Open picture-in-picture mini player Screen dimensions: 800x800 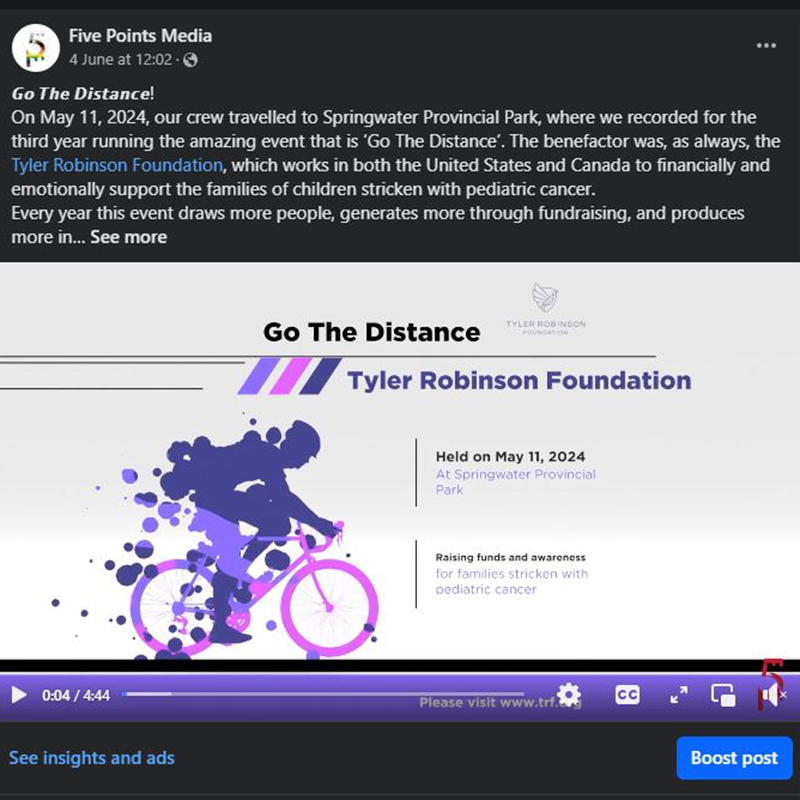(x=723, y=695)
